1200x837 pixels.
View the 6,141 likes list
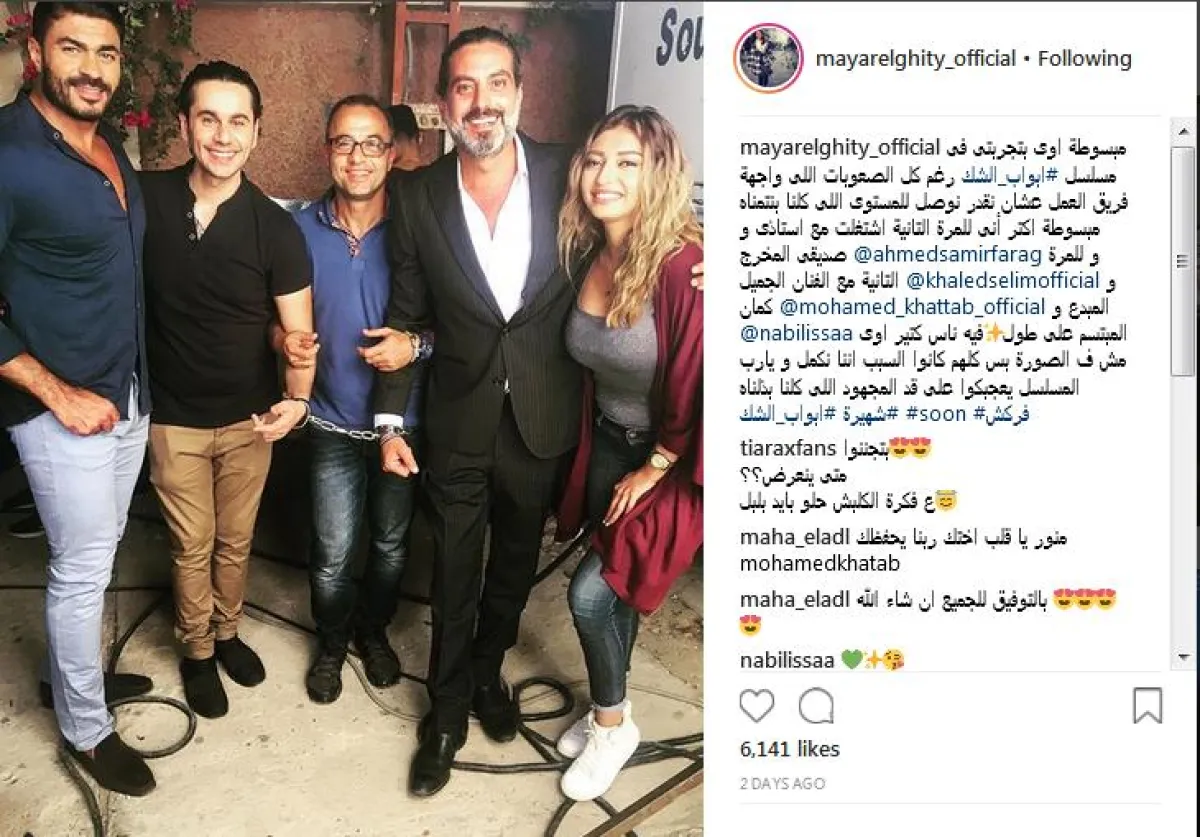tap(790, 749)
